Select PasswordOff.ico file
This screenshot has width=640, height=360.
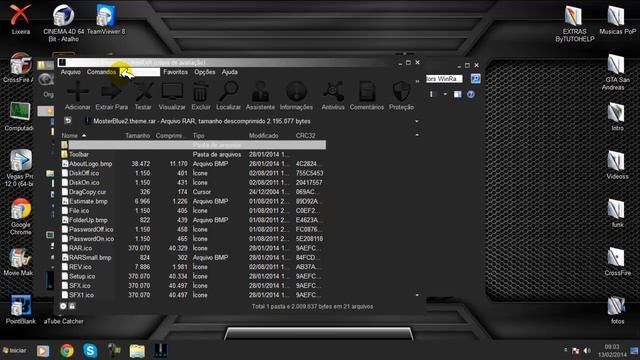tap(193, 229)
